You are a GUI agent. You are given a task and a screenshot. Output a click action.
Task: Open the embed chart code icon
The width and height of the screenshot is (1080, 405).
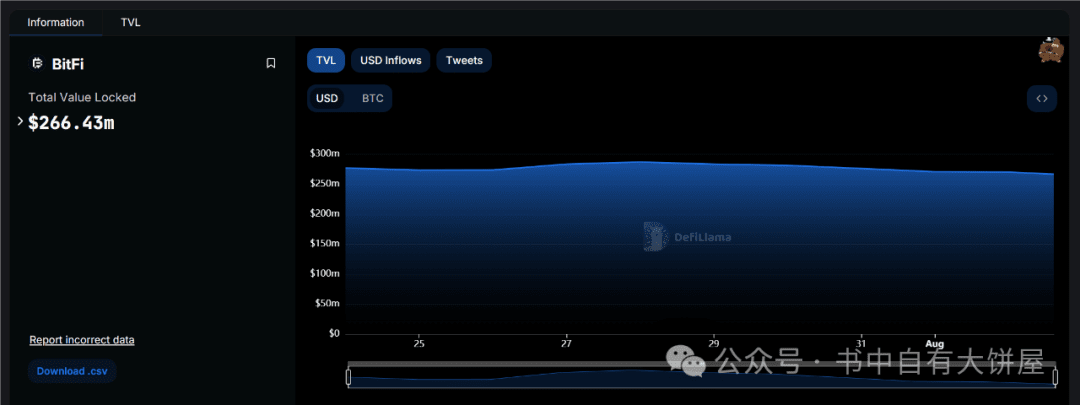click(x=1041, y=98)
